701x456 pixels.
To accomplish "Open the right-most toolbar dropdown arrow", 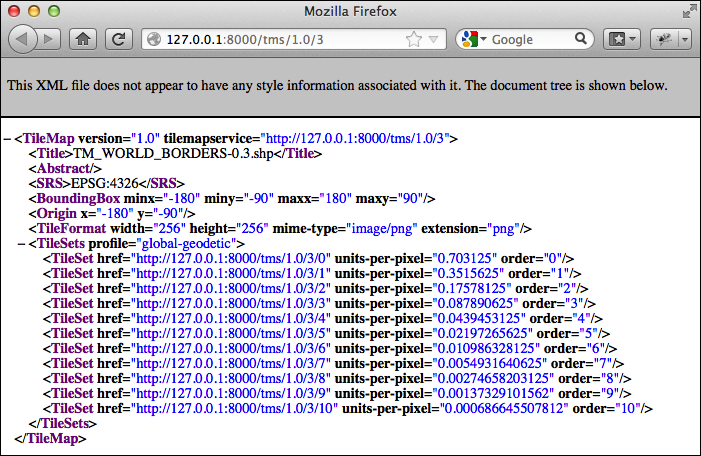I will [x=685, y=39].
